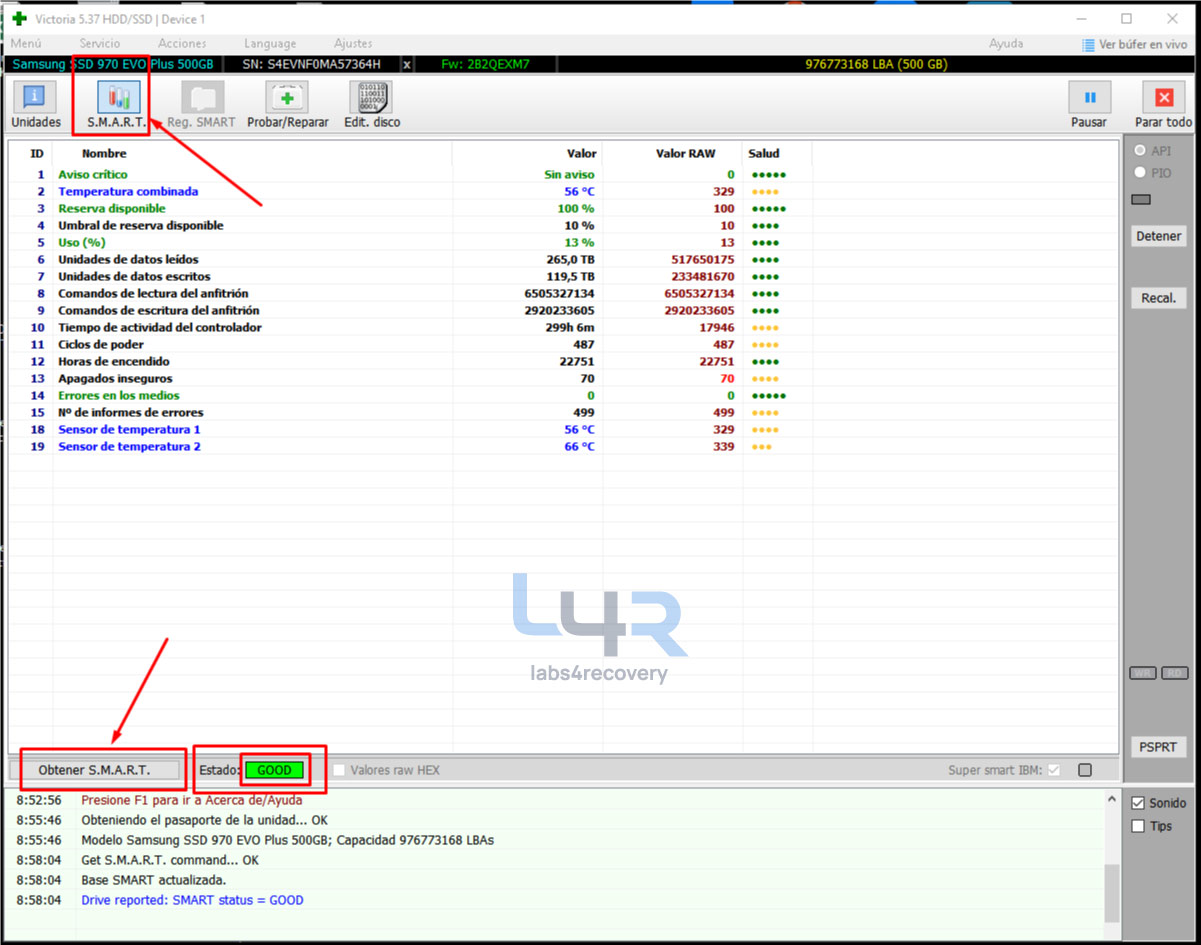This screenshot has height=945, width=1201.
Task: Select the Sensor de temperatura 2 row
Action: [x=564, y=447]
